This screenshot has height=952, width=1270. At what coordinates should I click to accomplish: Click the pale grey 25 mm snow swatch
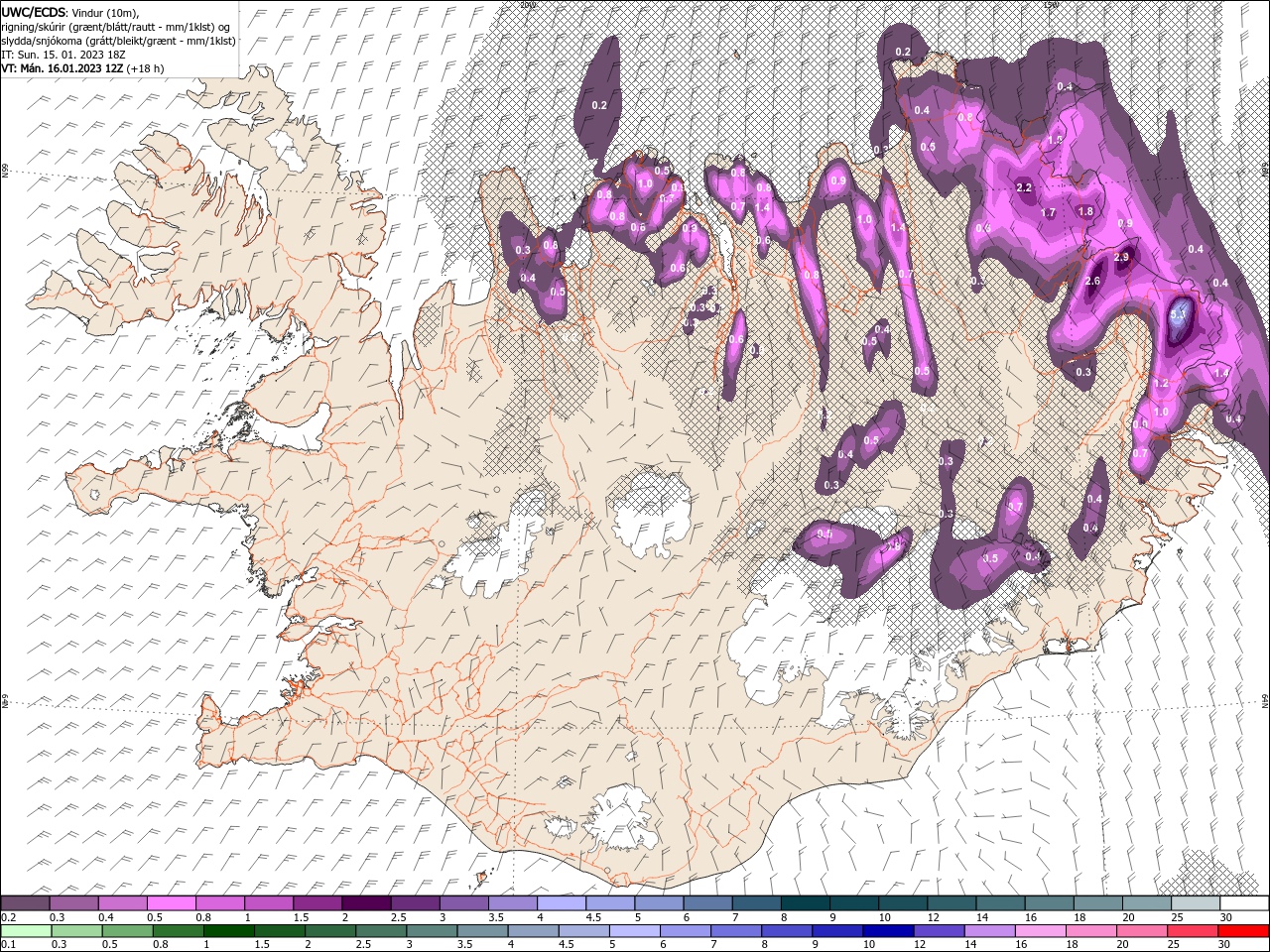pyautogui.click(x=1195, y=903)
